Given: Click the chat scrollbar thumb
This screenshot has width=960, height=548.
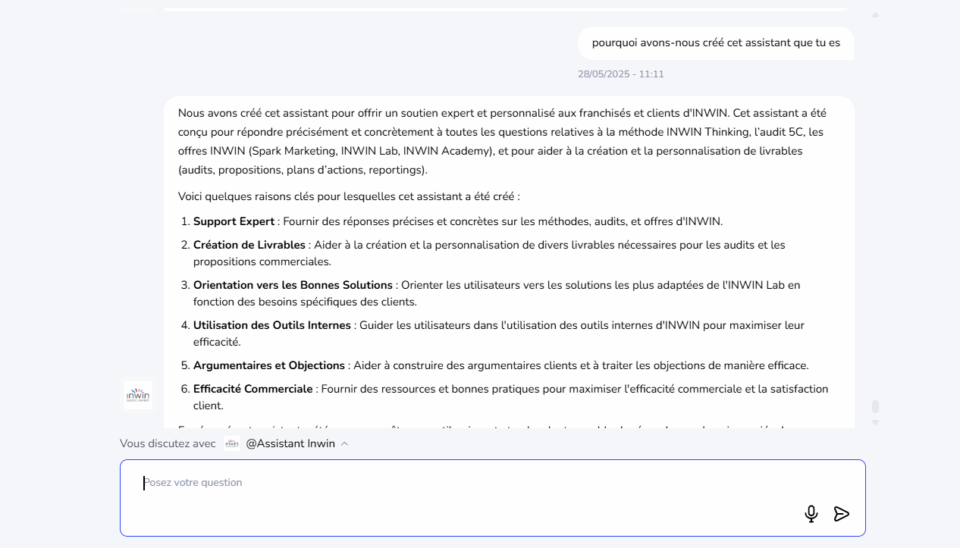Looking at the screenshot, I should tap(876, 407).
